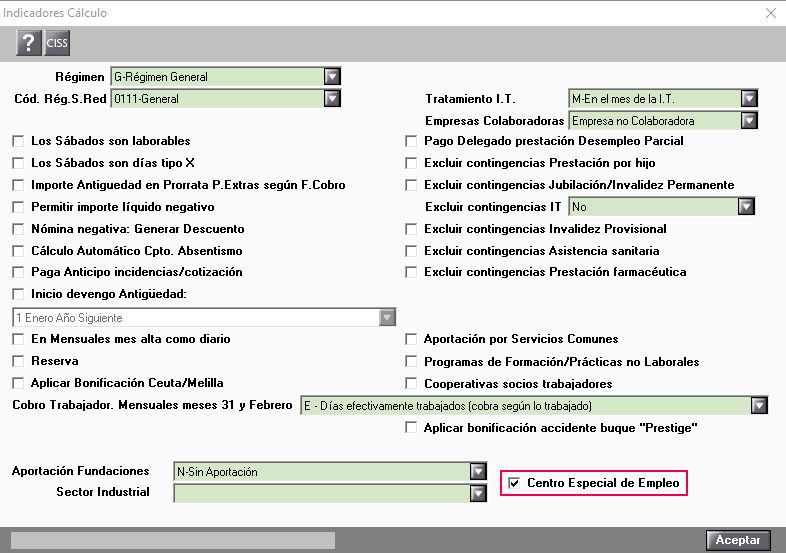Uncheck Centro Especial de Empleo
786x553 pixels.
[x=514, y=483]
